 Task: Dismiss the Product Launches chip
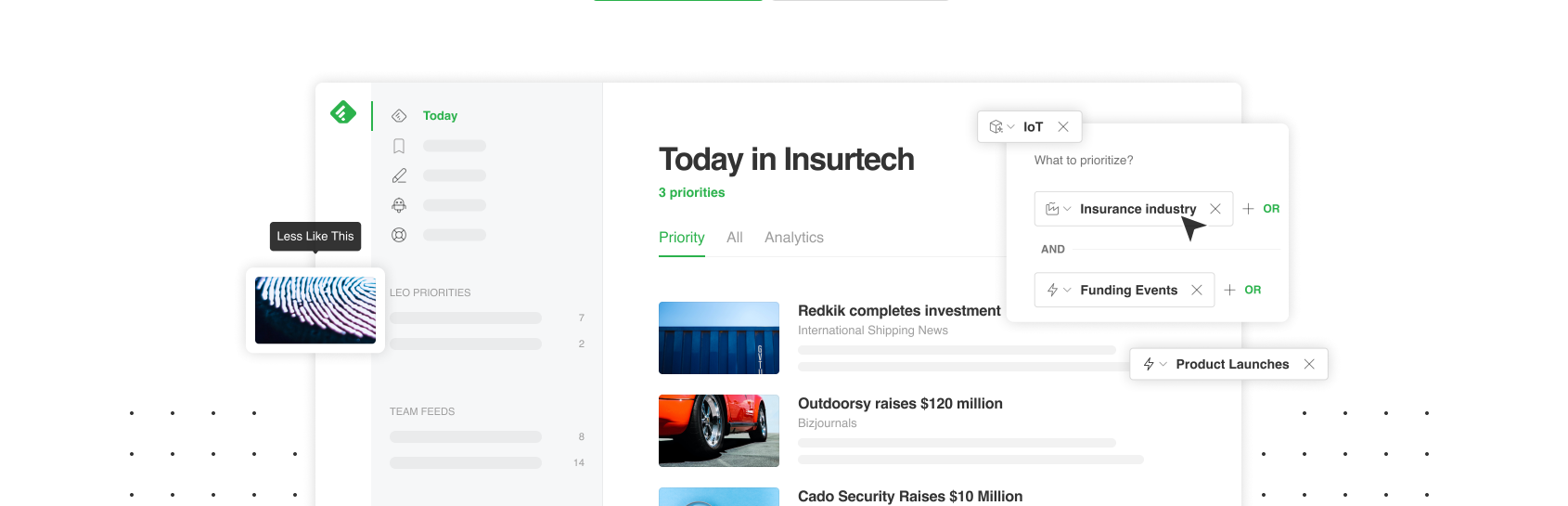coord(1309,364)
